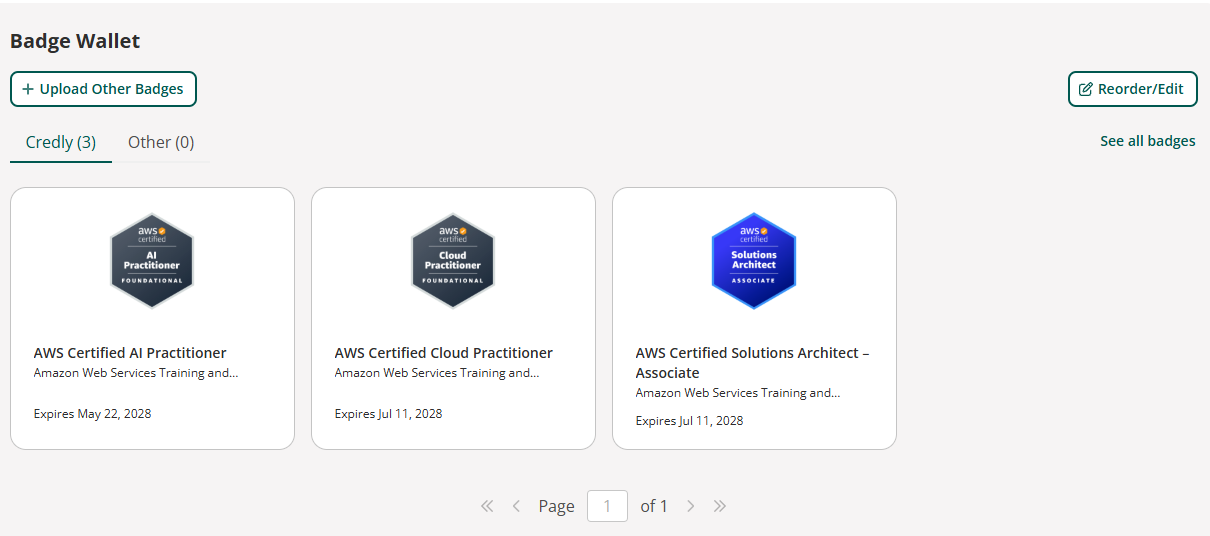Focus the page number input field
The height and width of the screenshot is (536, 1210).
coord(608,506)
